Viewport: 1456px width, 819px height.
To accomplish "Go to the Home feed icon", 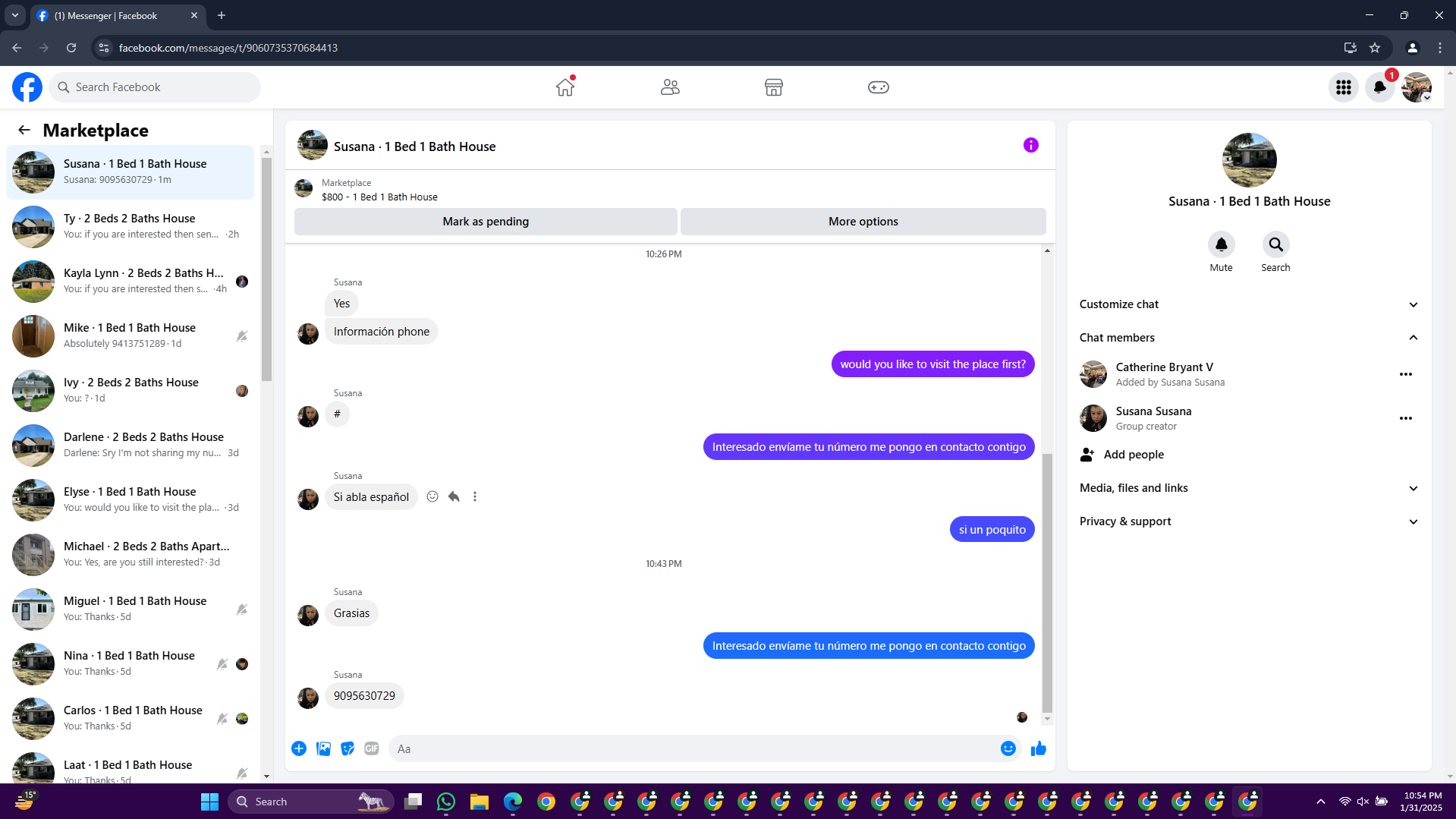I will click(x=565, y=87).
